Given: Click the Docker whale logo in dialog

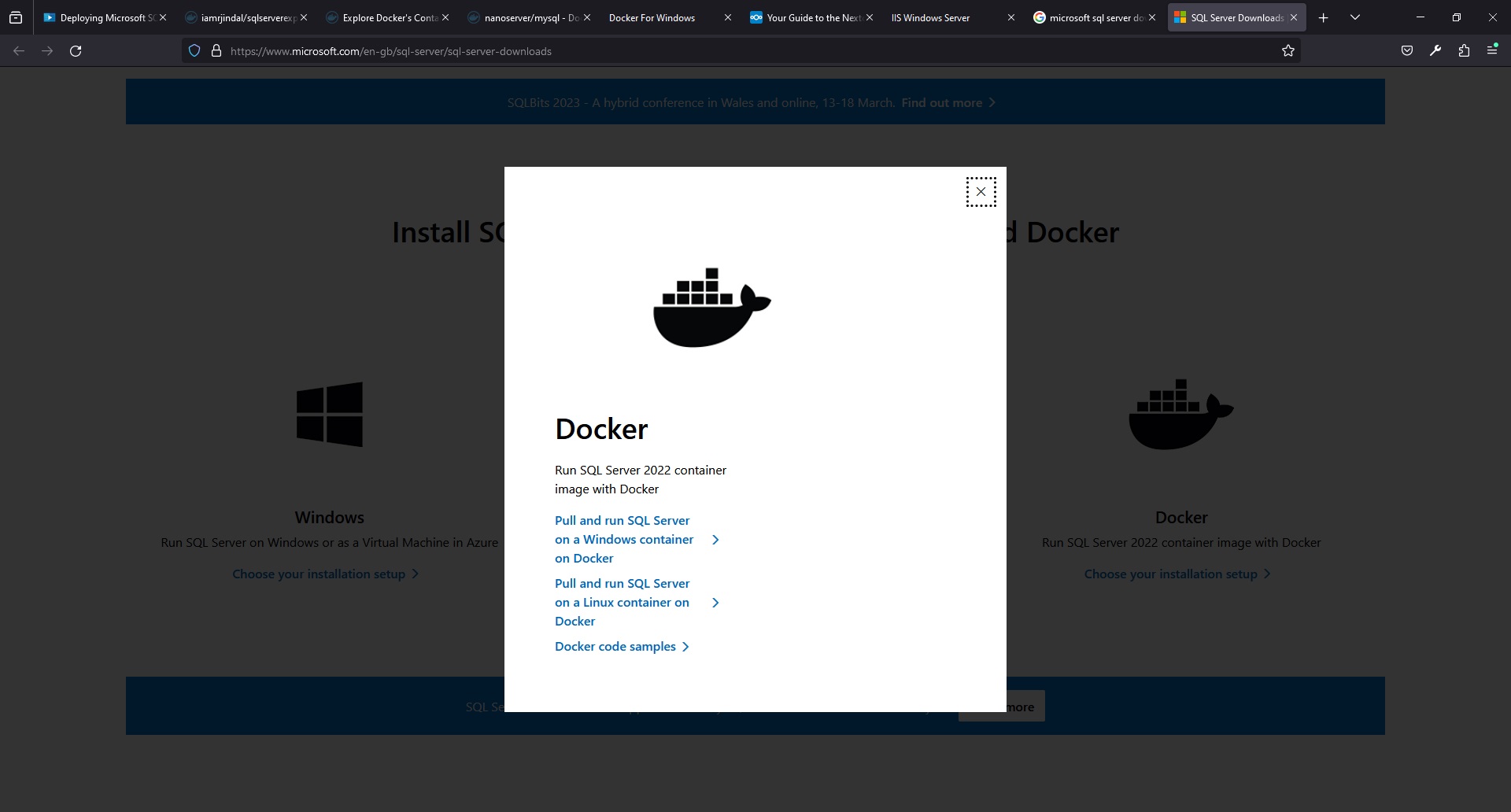Looking at the screenshot, I should pyautogui.click(x=712, y=307).
